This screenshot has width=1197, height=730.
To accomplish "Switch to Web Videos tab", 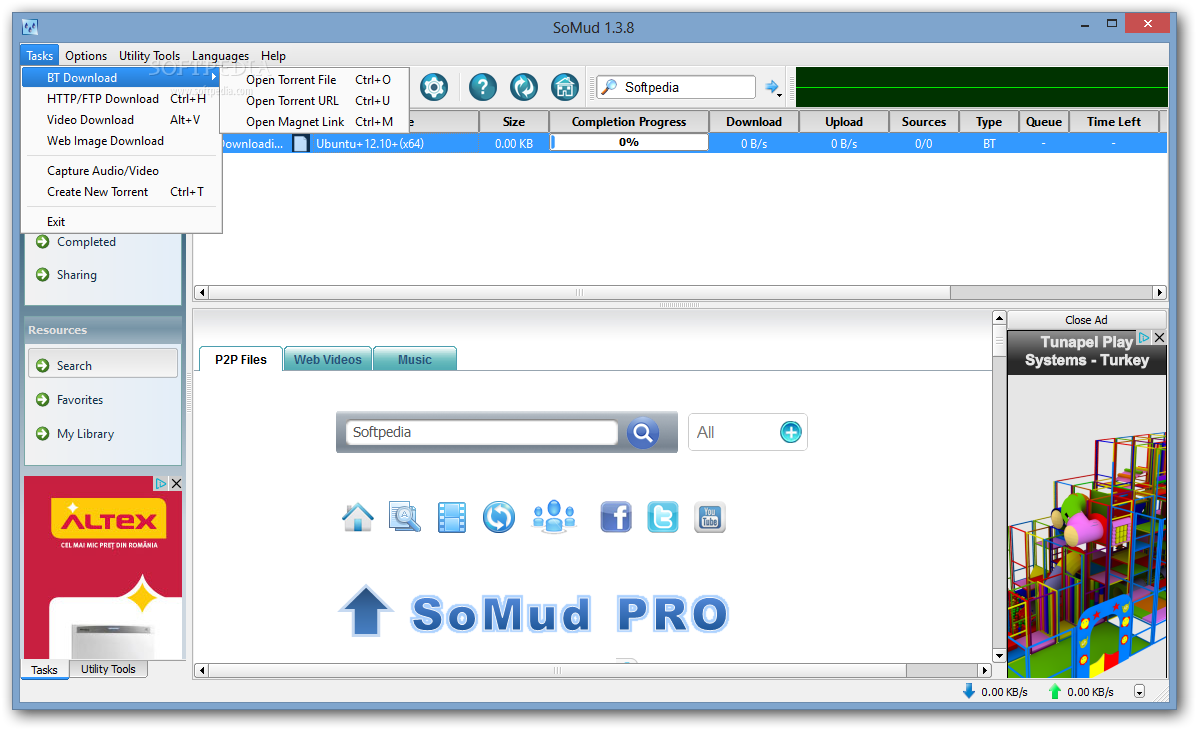I will 327,359.
